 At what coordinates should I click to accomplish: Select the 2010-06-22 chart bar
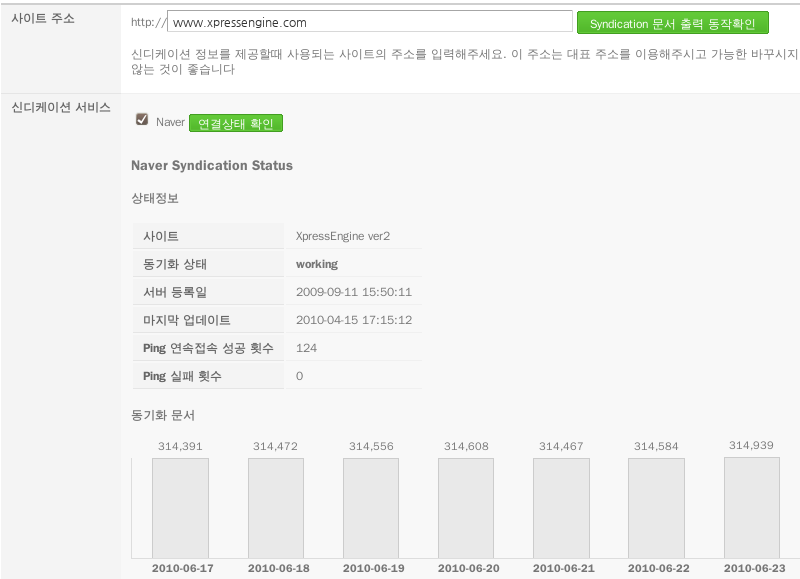656,507
